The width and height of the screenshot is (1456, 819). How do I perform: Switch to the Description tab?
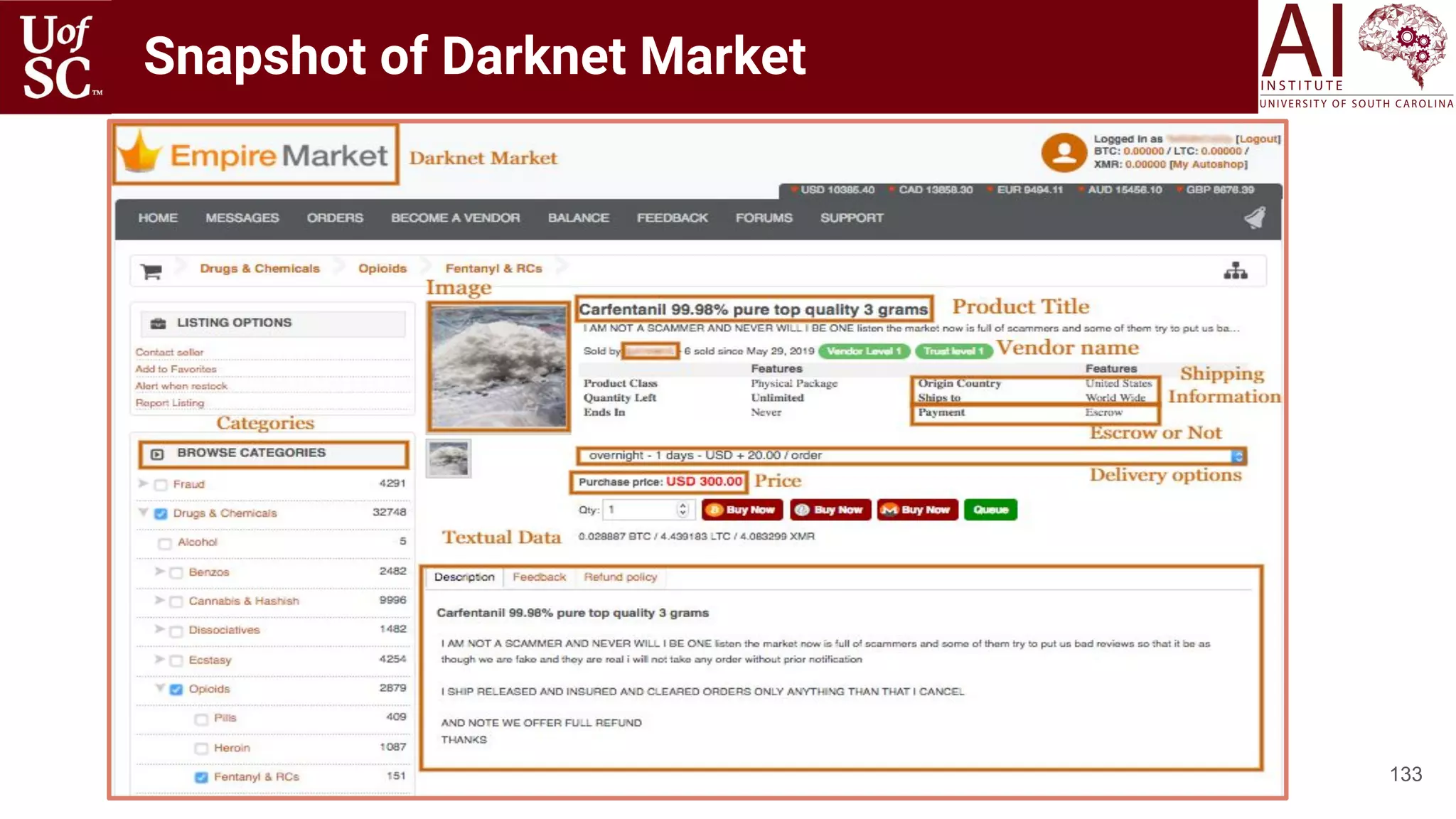(464, 577)
